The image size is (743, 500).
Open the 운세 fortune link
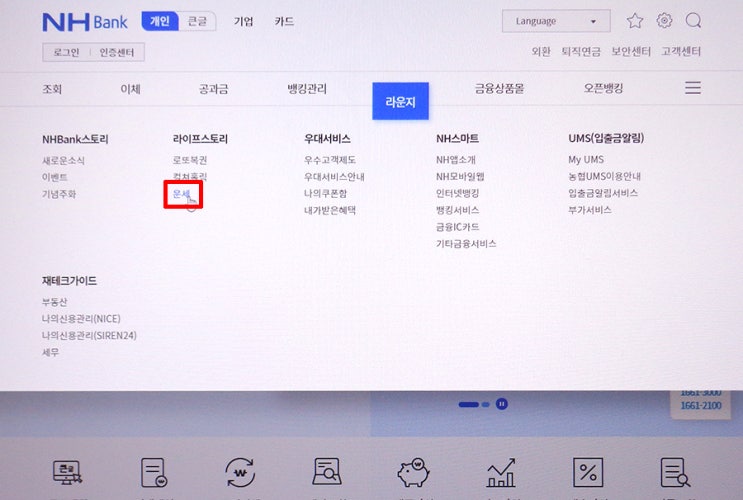pos(181,194)
